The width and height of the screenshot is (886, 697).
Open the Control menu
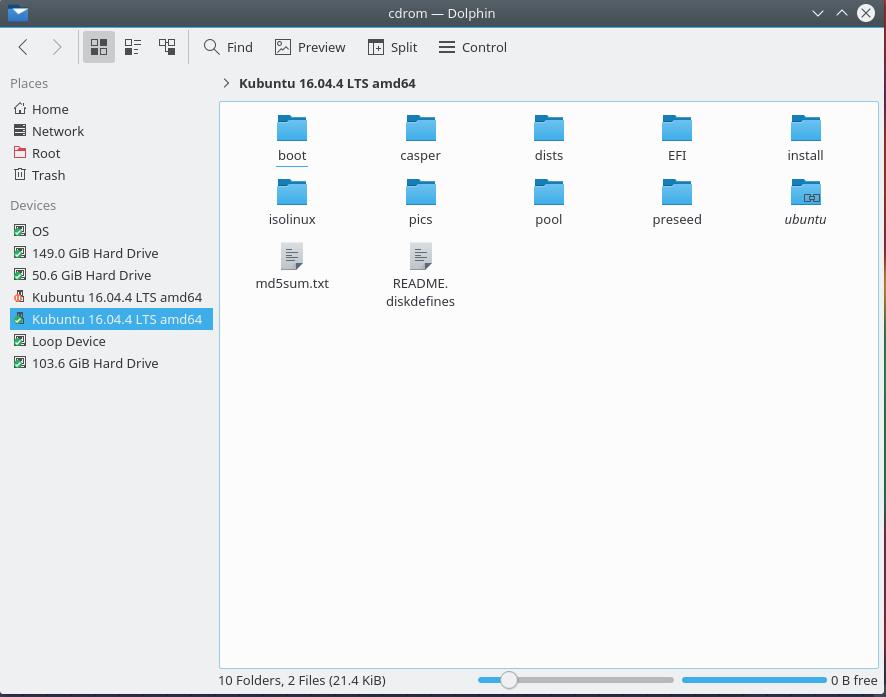(x=473, y=47)
